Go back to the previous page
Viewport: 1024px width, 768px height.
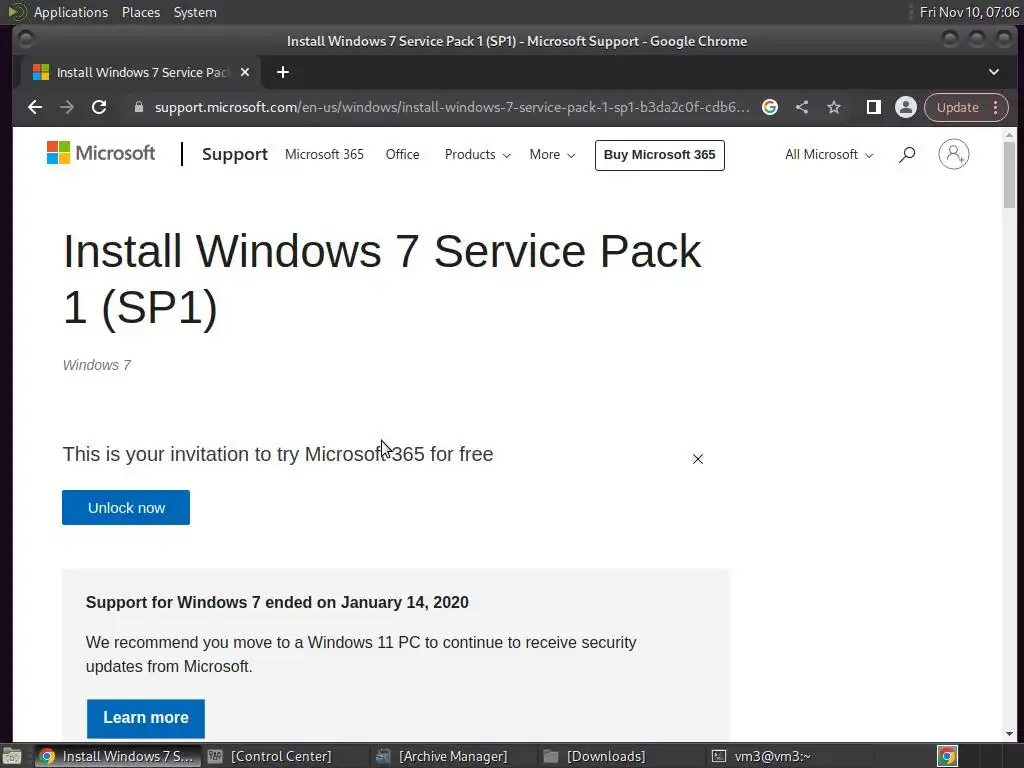pyautogui.click(x=35, y=107)
